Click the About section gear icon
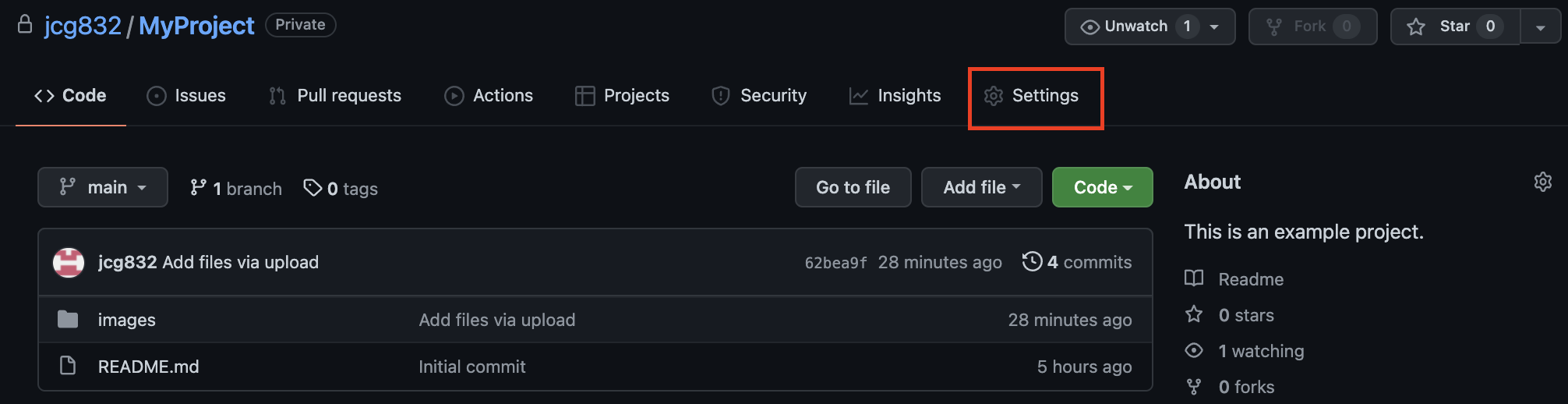The height and width of the screenshot is (404, 1568). pos(1542,182)
